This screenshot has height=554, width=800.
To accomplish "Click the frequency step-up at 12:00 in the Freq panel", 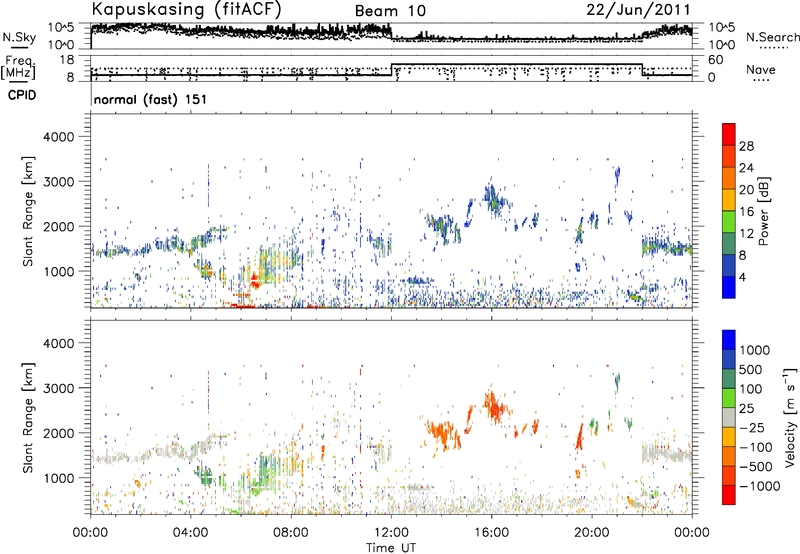I will 391,70.
